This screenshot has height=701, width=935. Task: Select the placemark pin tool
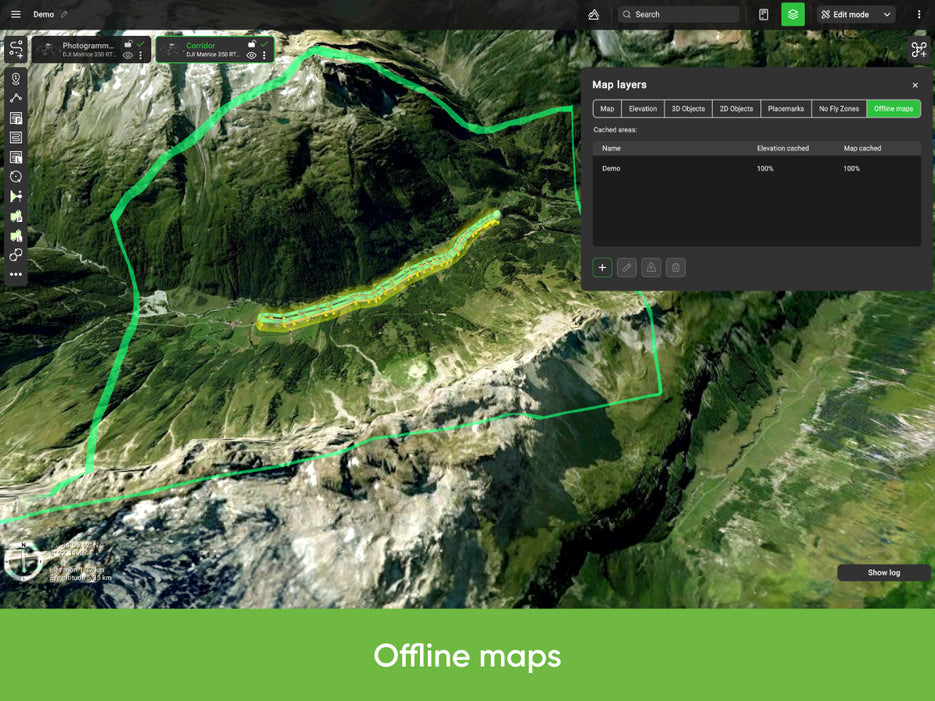click(x=16, y=78)
